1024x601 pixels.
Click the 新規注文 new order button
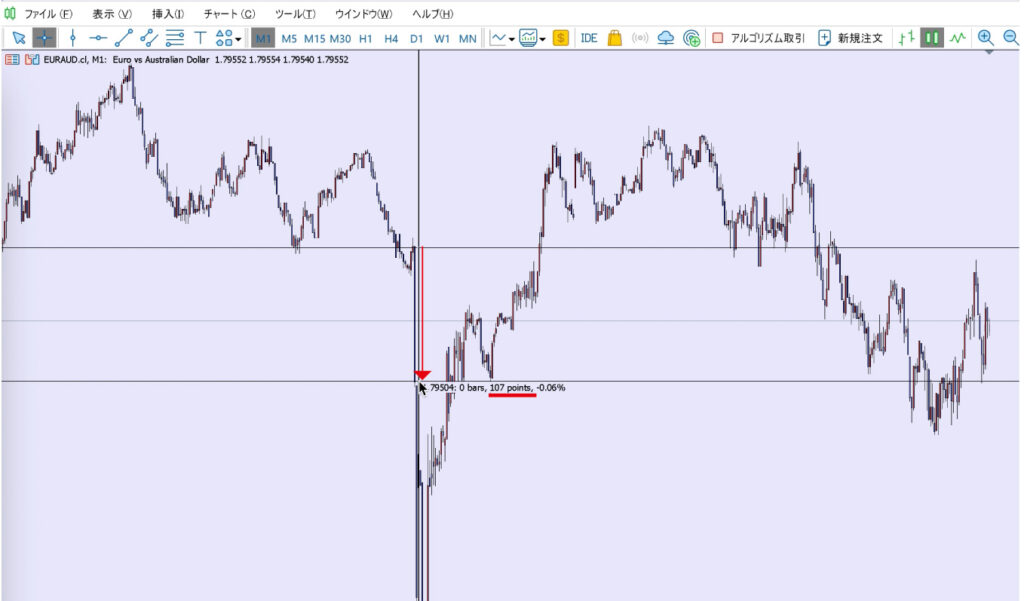pos(850,38)
